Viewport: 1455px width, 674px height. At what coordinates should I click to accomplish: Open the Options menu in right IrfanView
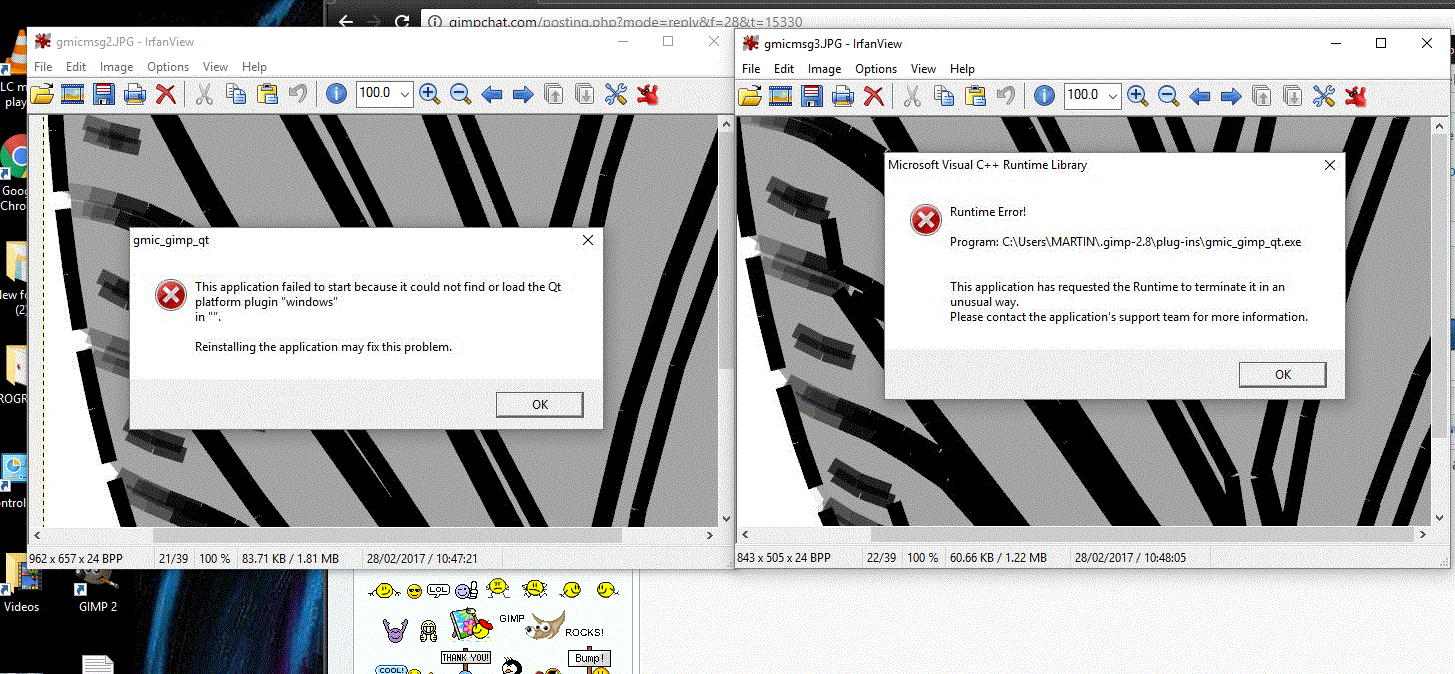tap(876, 69)
